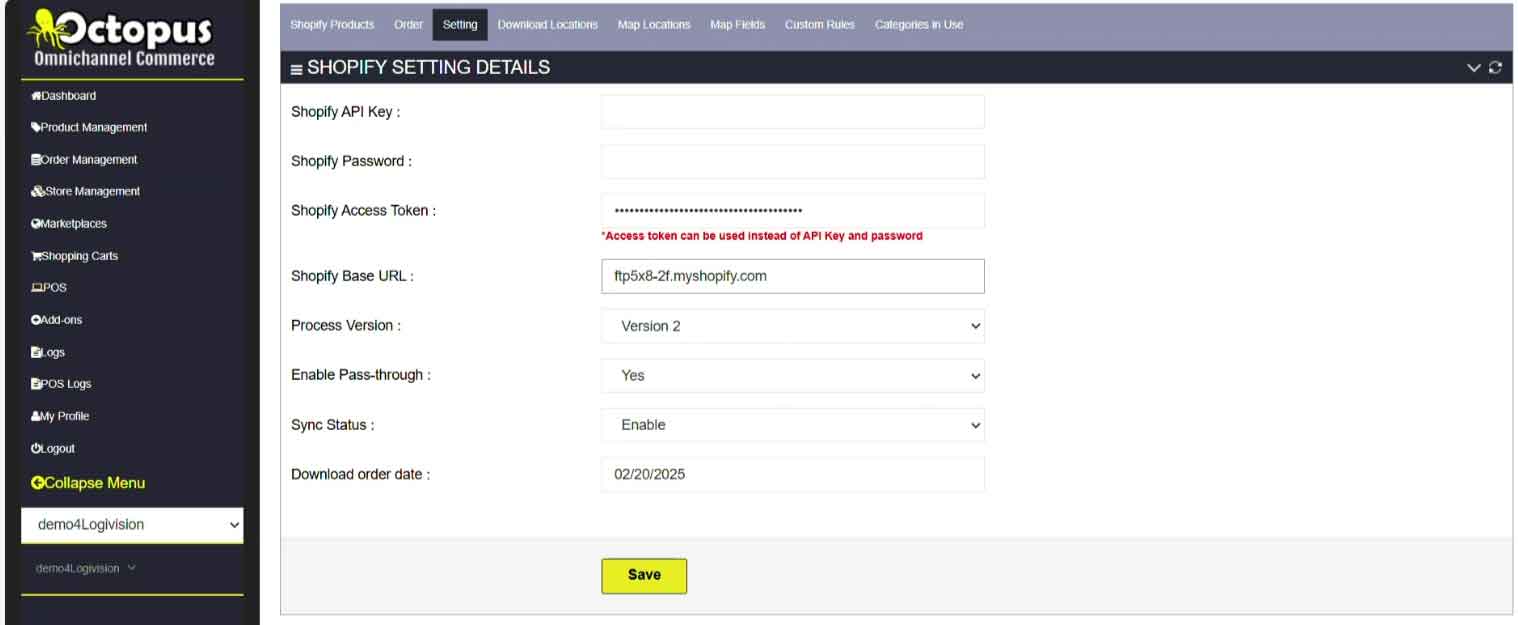Click the yellow Save button
This screenshot has height=625, width=1518.
point(644,576)
